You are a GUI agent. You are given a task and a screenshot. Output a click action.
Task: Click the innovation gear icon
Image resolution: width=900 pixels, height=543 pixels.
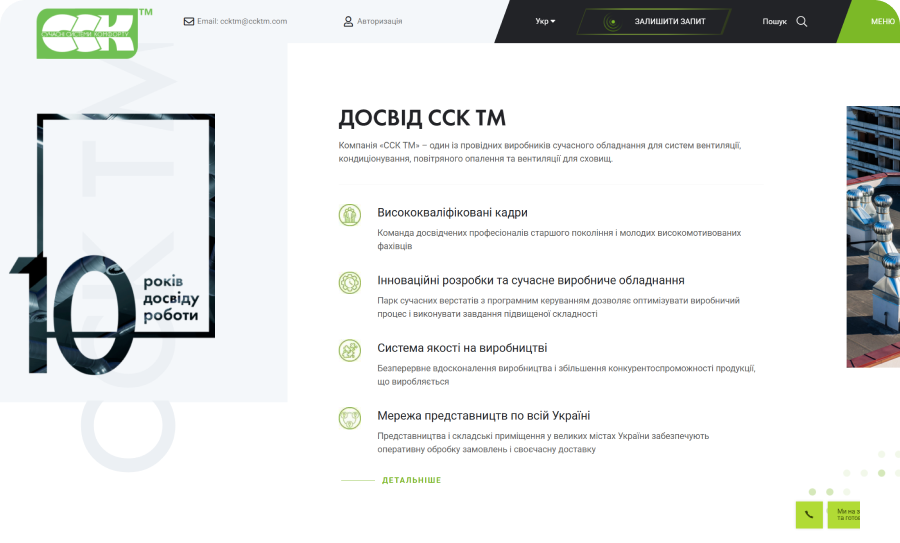pos(350,282)
